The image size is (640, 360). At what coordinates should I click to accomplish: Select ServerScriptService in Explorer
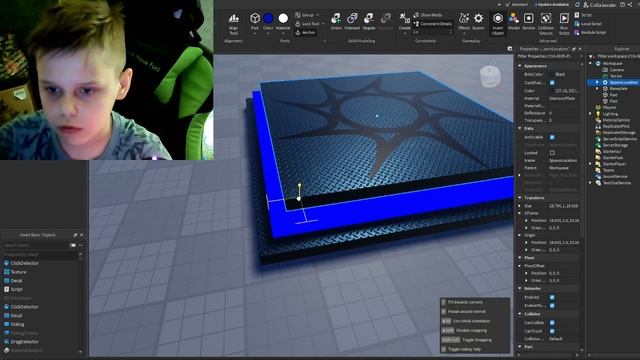(x=620, y=139)
